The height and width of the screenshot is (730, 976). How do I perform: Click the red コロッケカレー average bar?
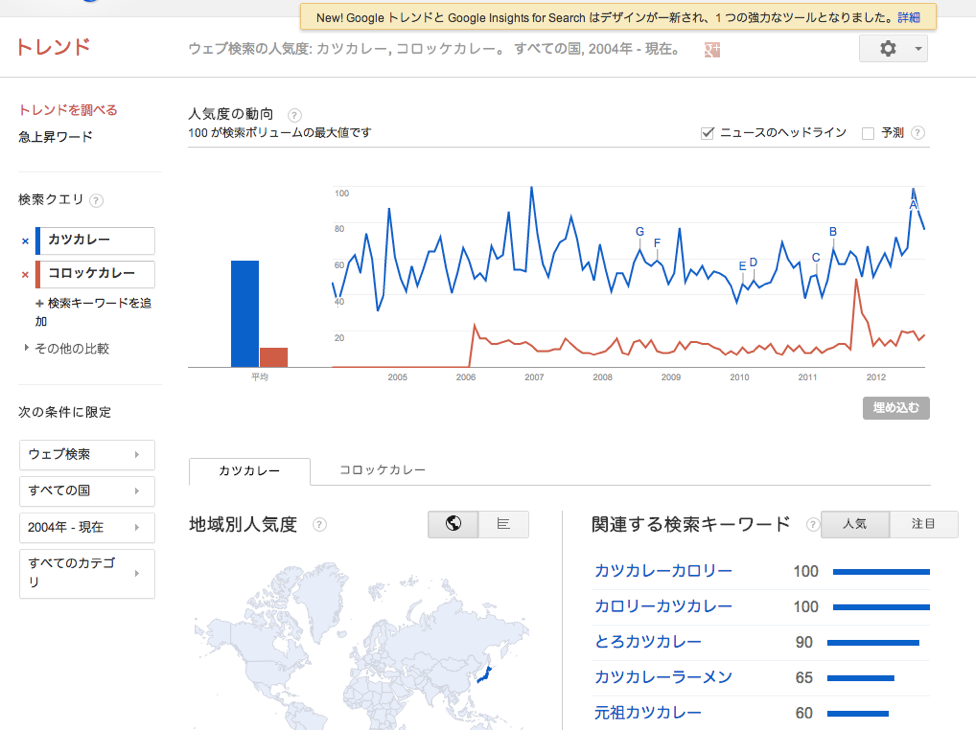(x=274, y=358)
